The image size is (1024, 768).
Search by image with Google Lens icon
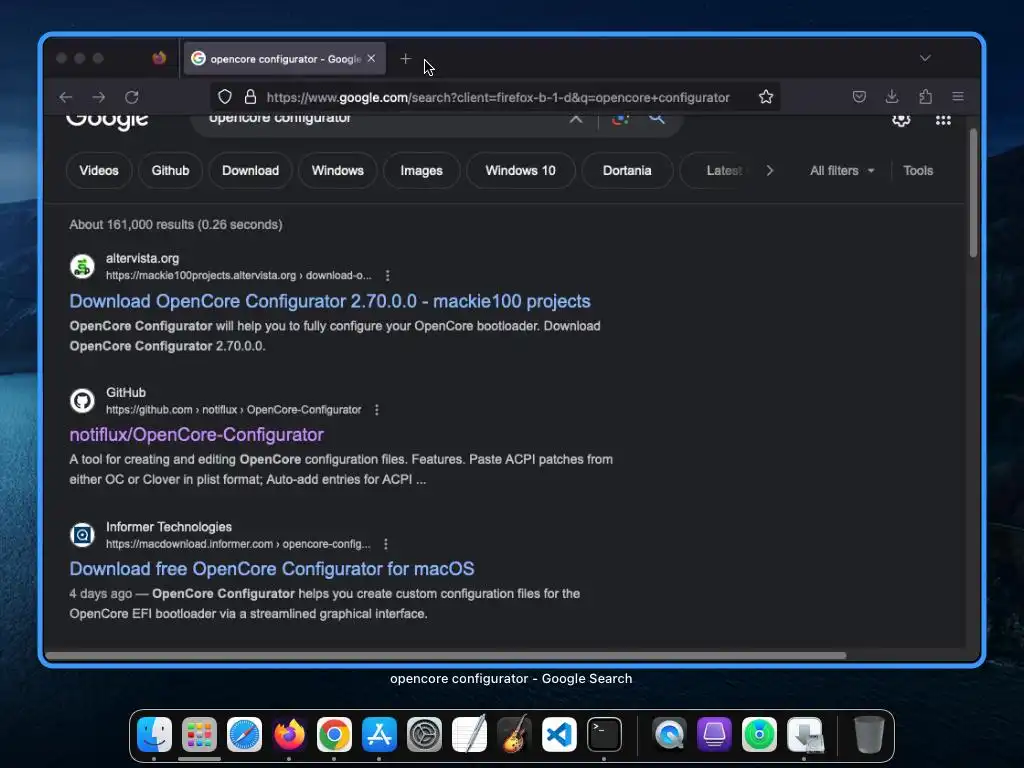pos(620,120)
